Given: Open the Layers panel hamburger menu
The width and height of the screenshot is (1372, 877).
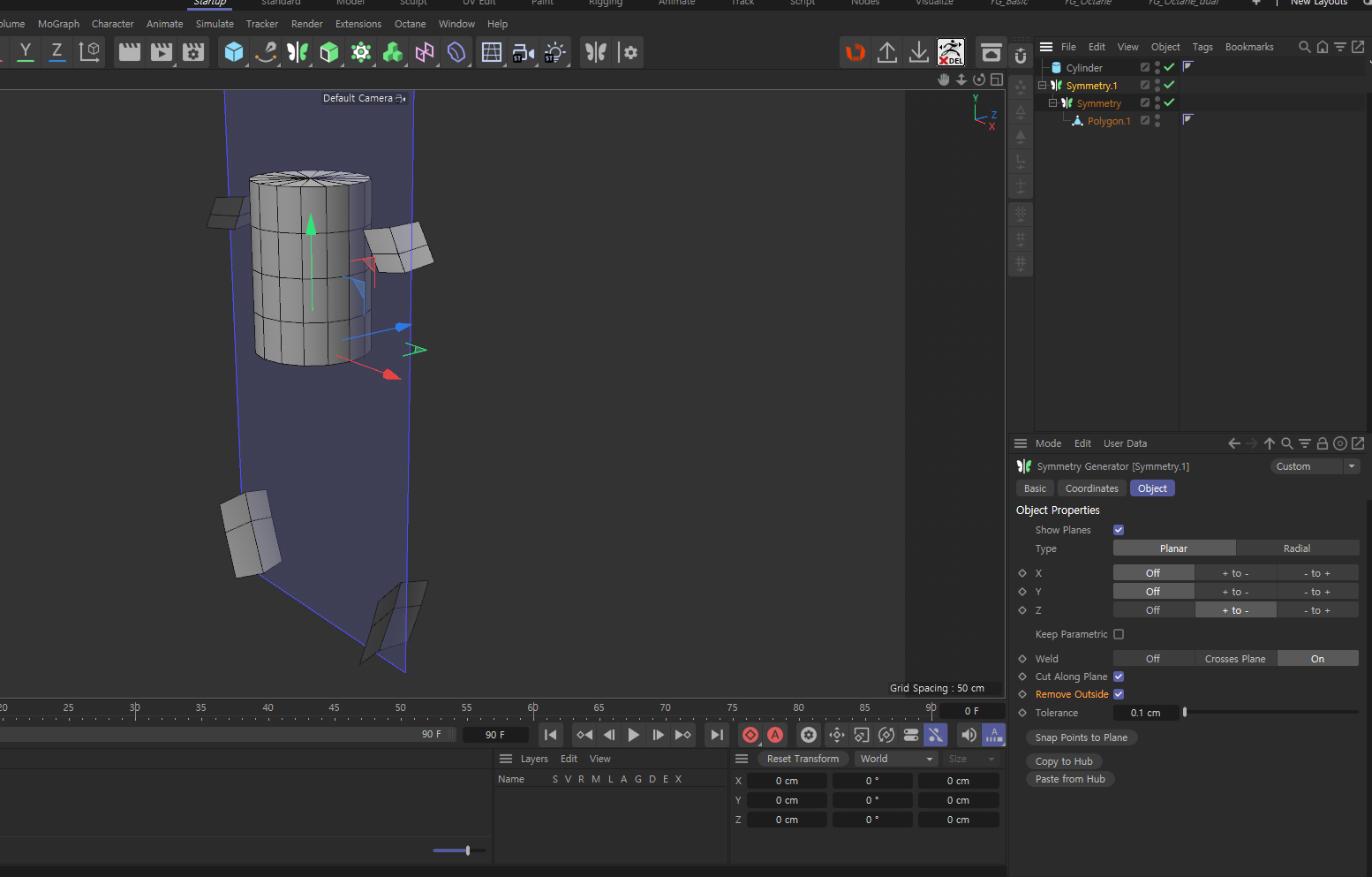Looking at the screenshot, I should pyautogui.click(x=506, y=759).
